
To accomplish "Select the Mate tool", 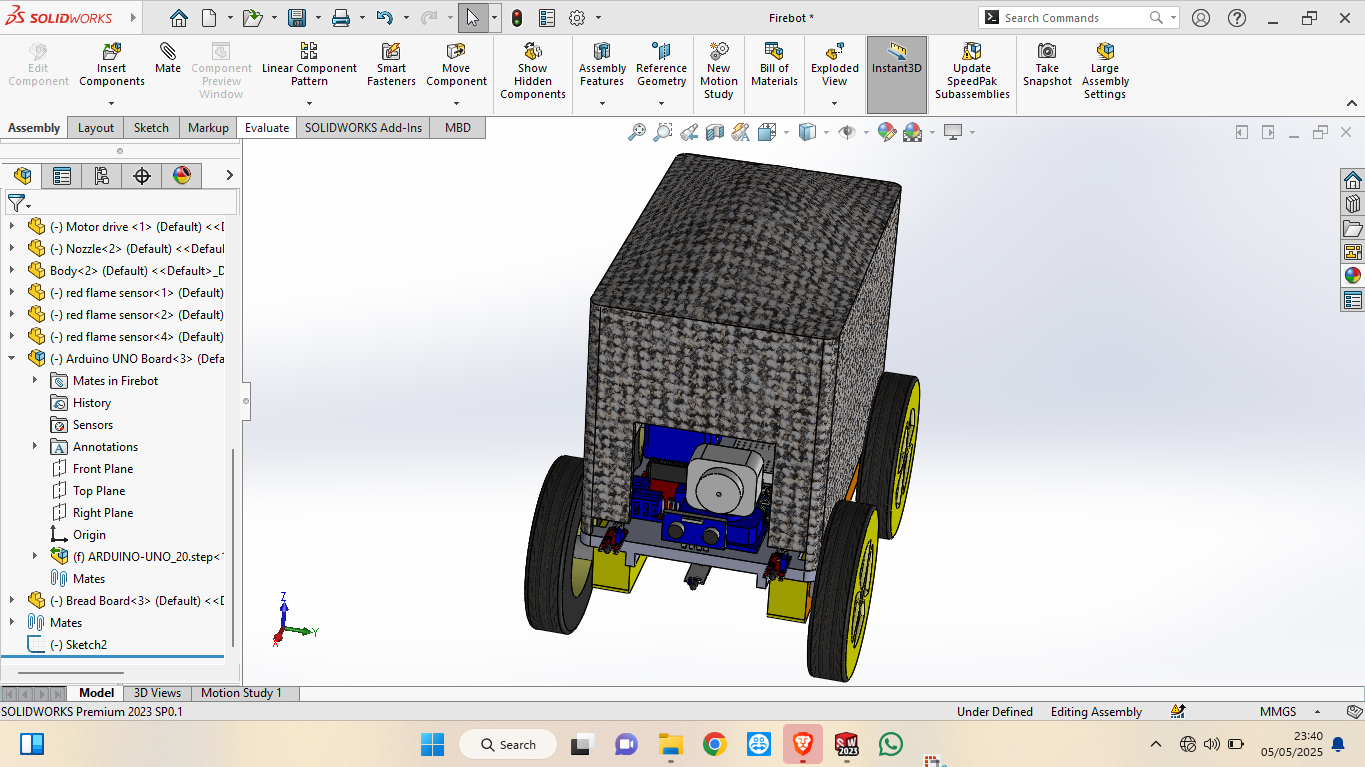I will click(168, 59).
